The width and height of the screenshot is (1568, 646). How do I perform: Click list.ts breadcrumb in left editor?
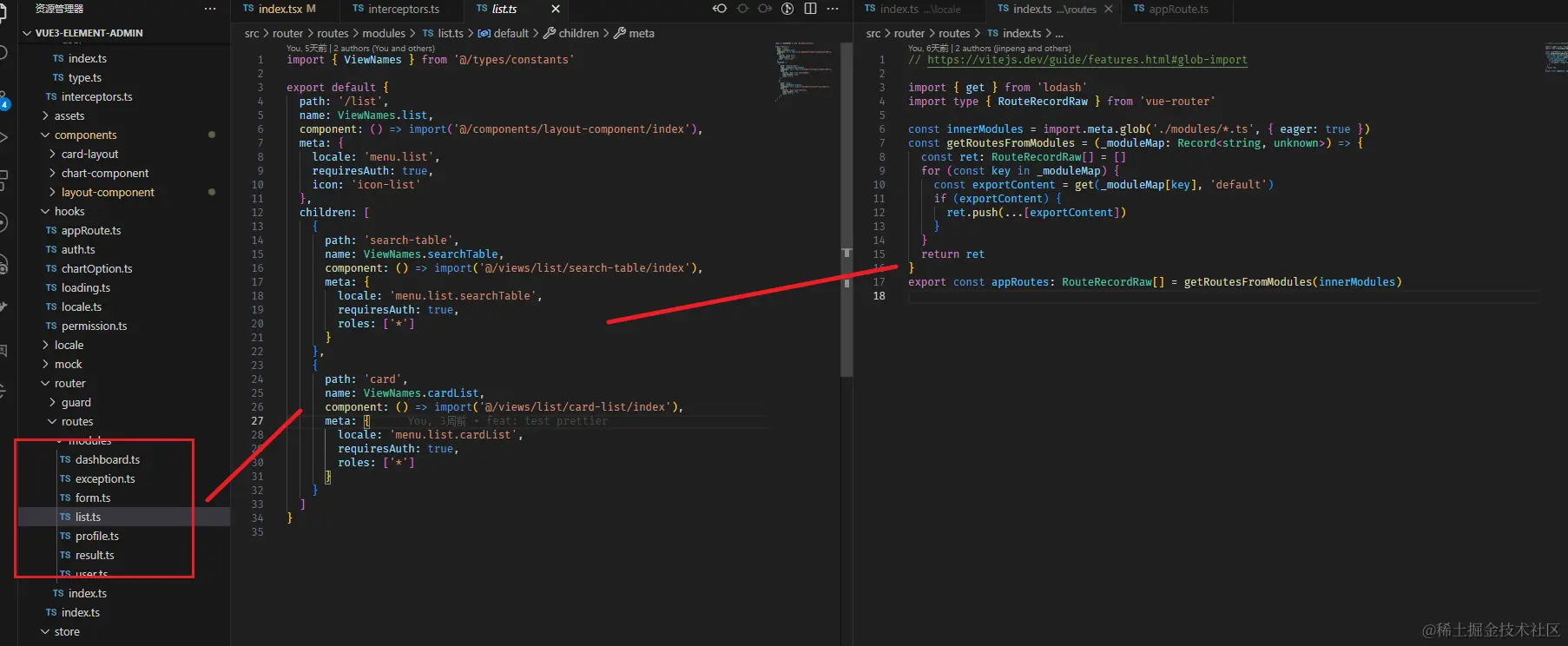(x=444, y=33)
